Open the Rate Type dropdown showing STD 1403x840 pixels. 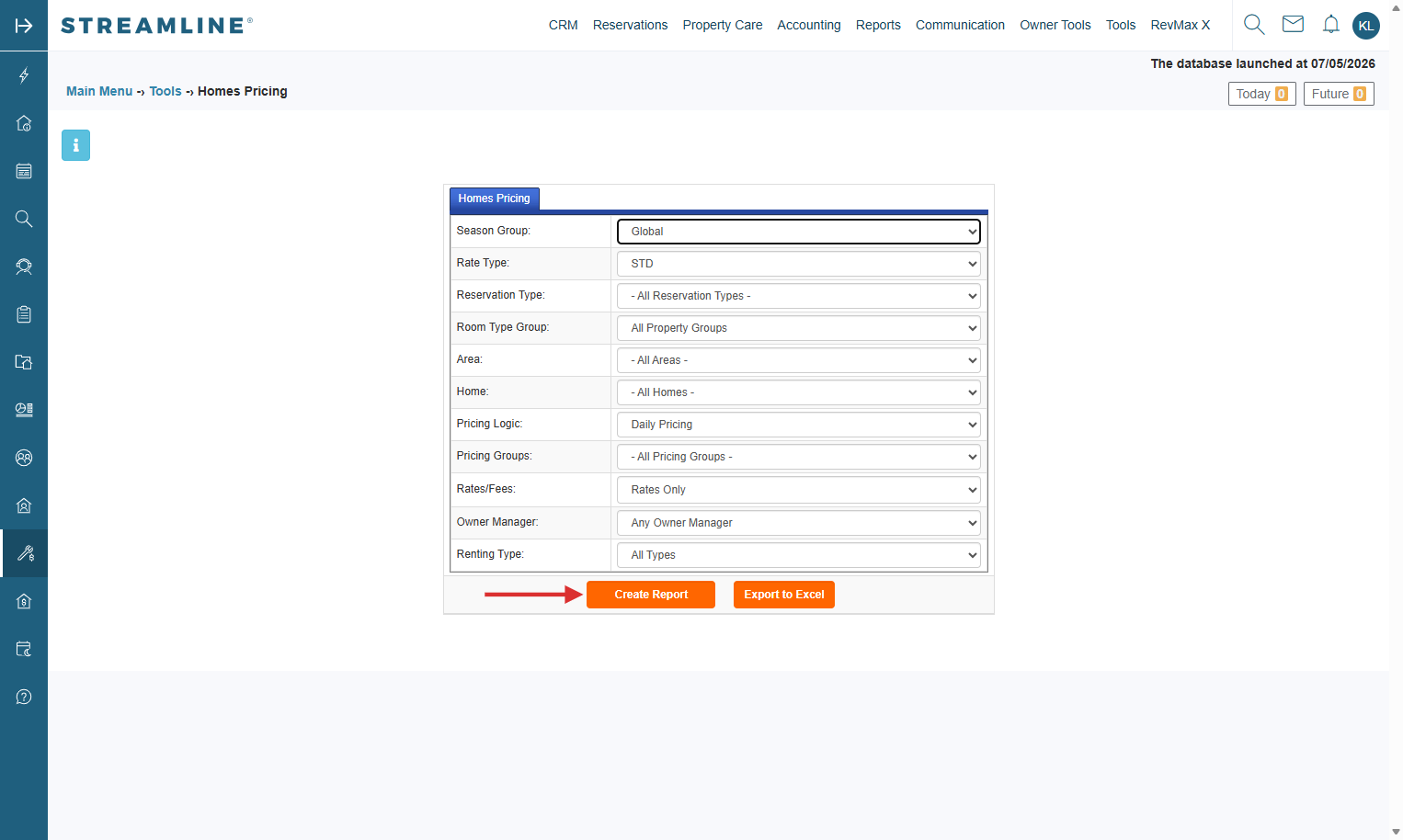pos(799,264)
